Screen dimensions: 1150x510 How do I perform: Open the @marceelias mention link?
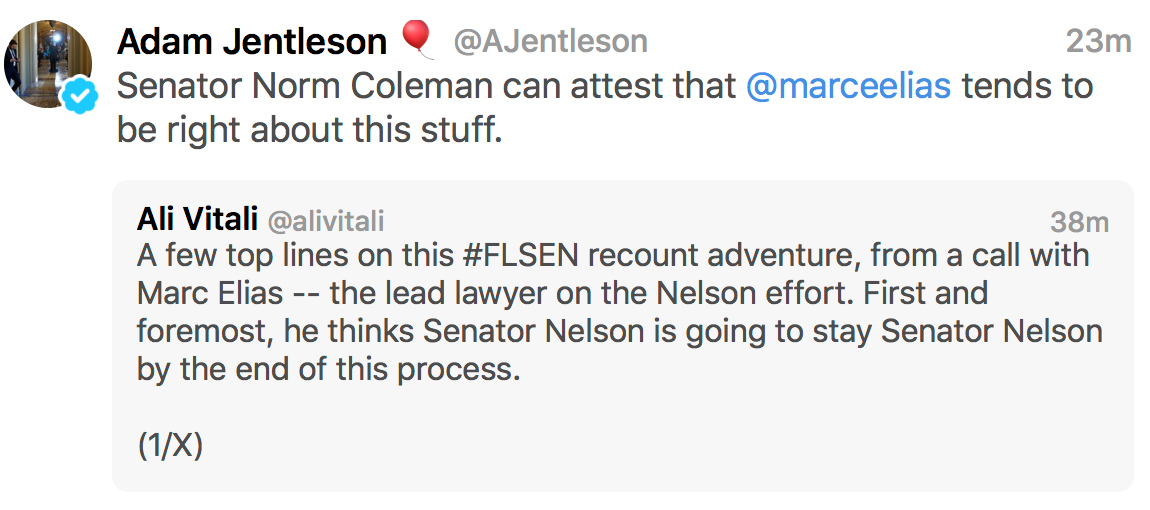click(848, 86)
